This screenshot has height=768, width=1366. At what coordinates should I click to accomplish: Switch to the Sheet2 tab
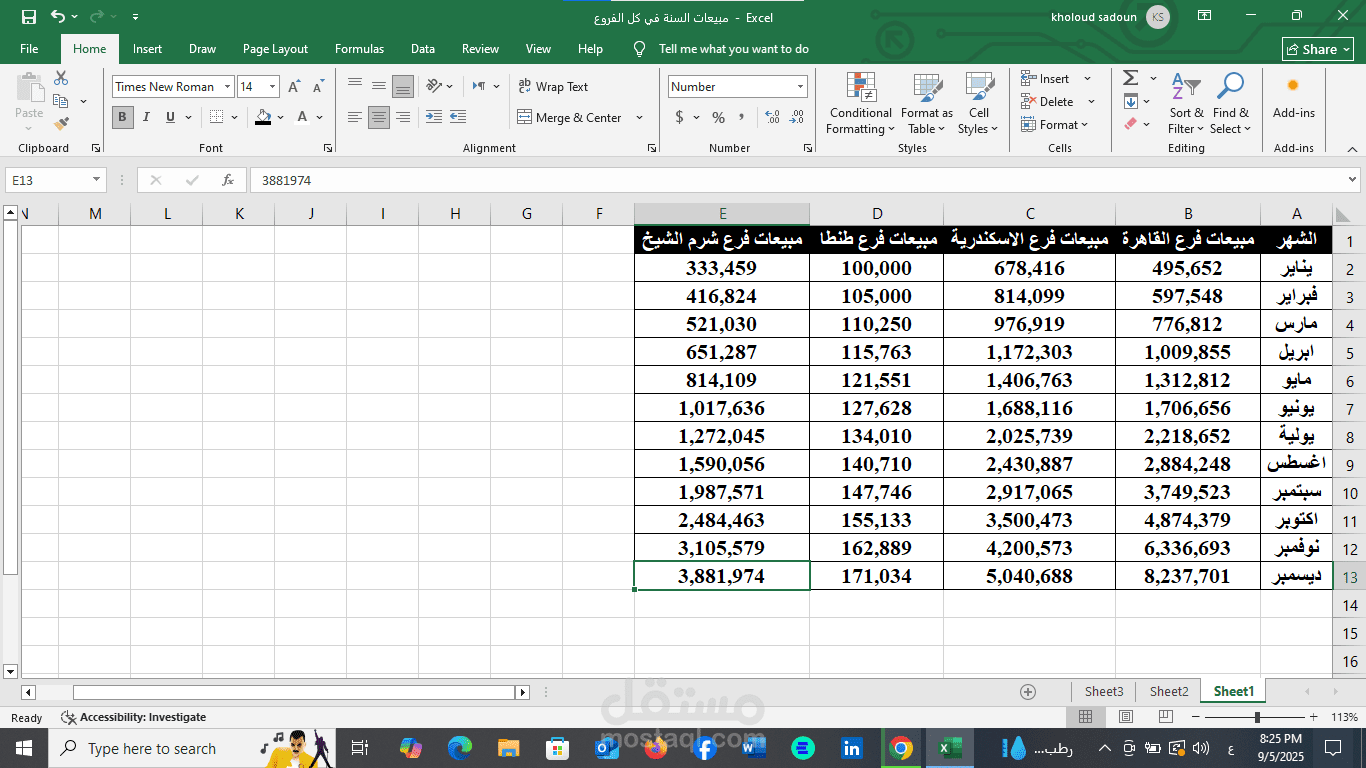(1168, 691)
